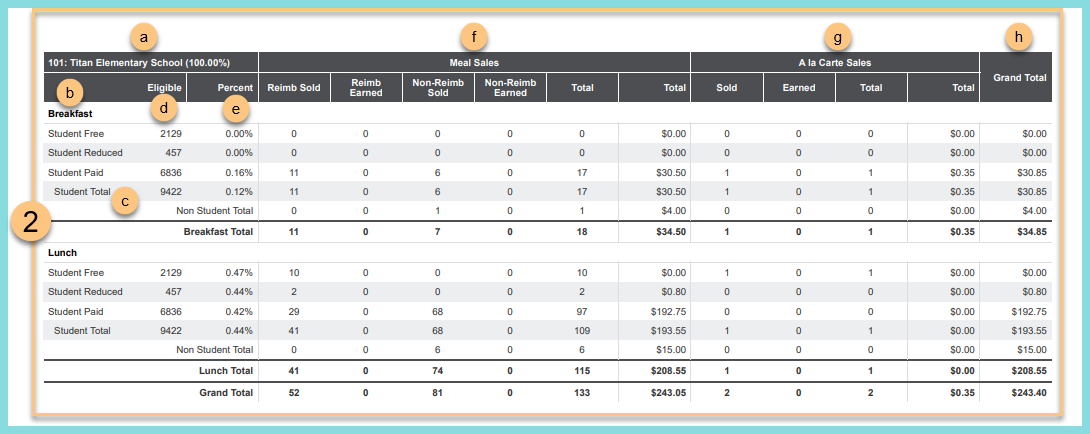This screenshot has width=1090, height=434.
Task: Click the 'Grand Total' column header
Action: 1020,78
